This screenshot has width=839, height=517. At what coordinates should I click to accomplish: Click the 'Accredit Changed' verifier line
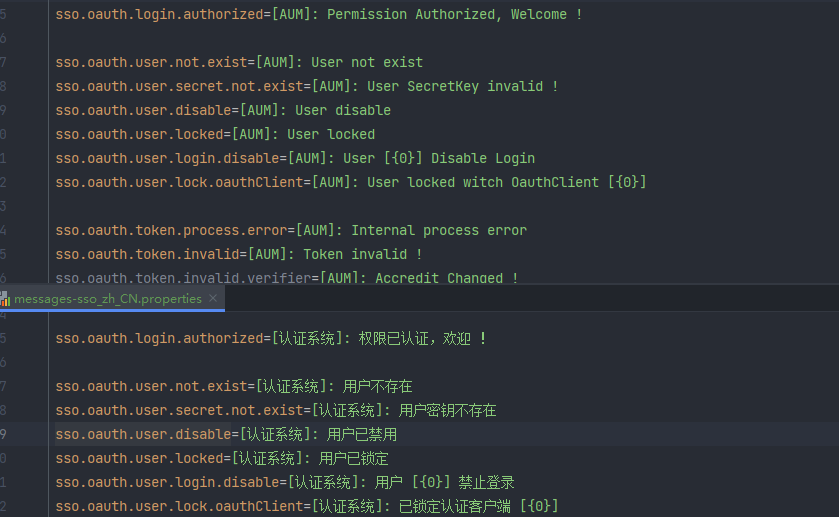(x=287, y=278)
